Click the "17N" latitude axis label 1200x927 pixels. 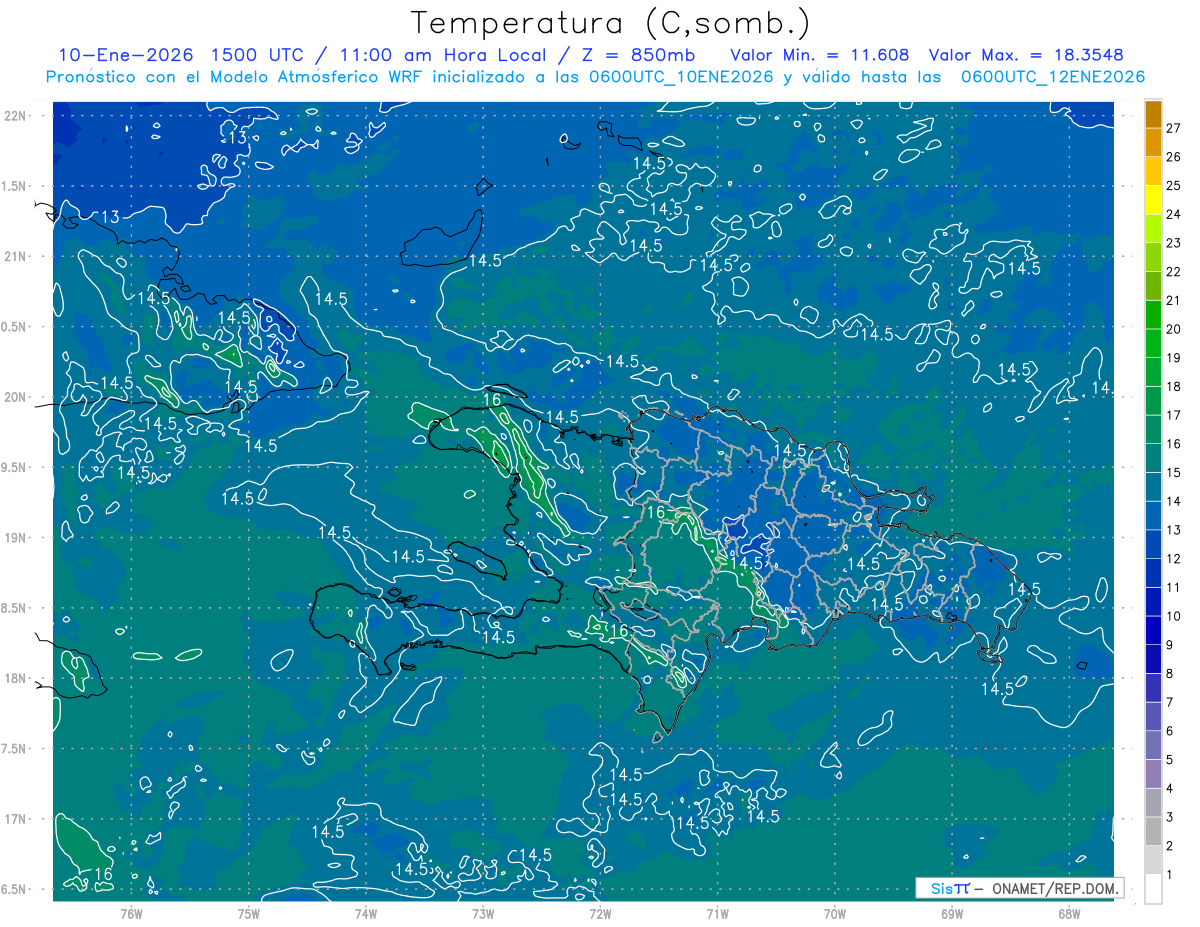point(15,819)
